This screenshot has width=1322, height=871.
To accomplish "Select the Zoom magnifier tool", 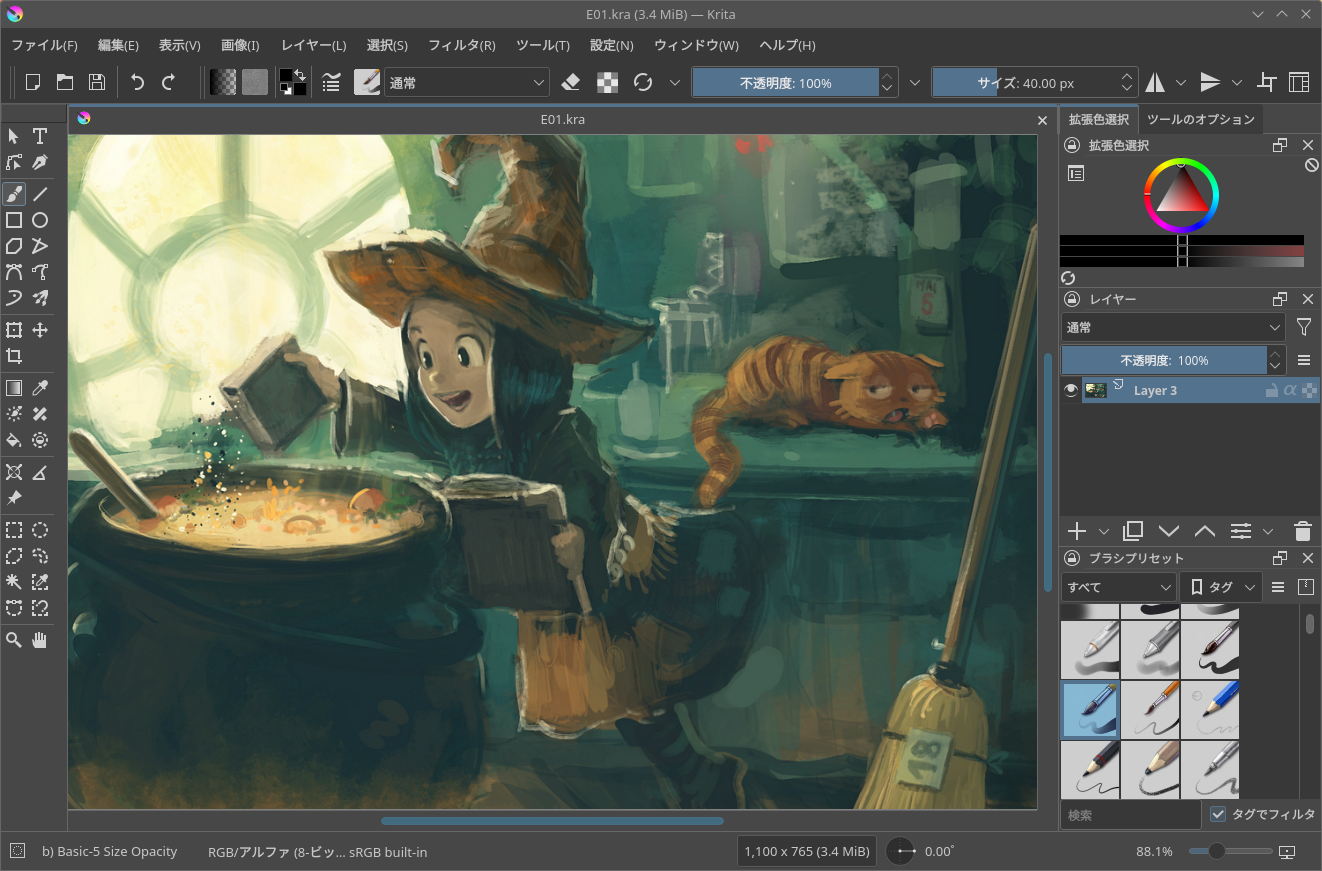I will click(x=14, y=640).
